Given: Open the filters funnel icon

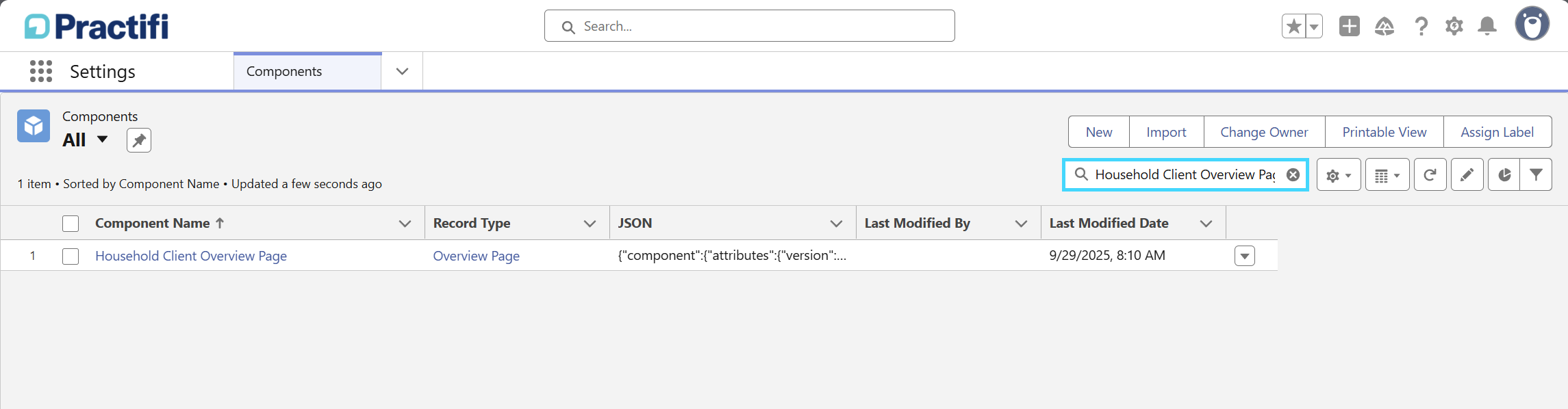Looking at the screenshot, I should 1536,175.
